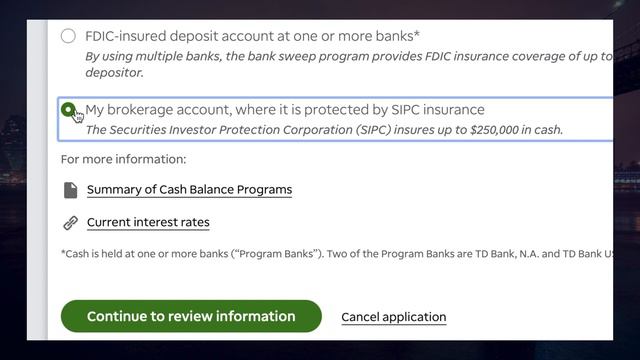Click the chain link icon beside Current interest rates
Screen dimensions: 640x360
[70, 223]
